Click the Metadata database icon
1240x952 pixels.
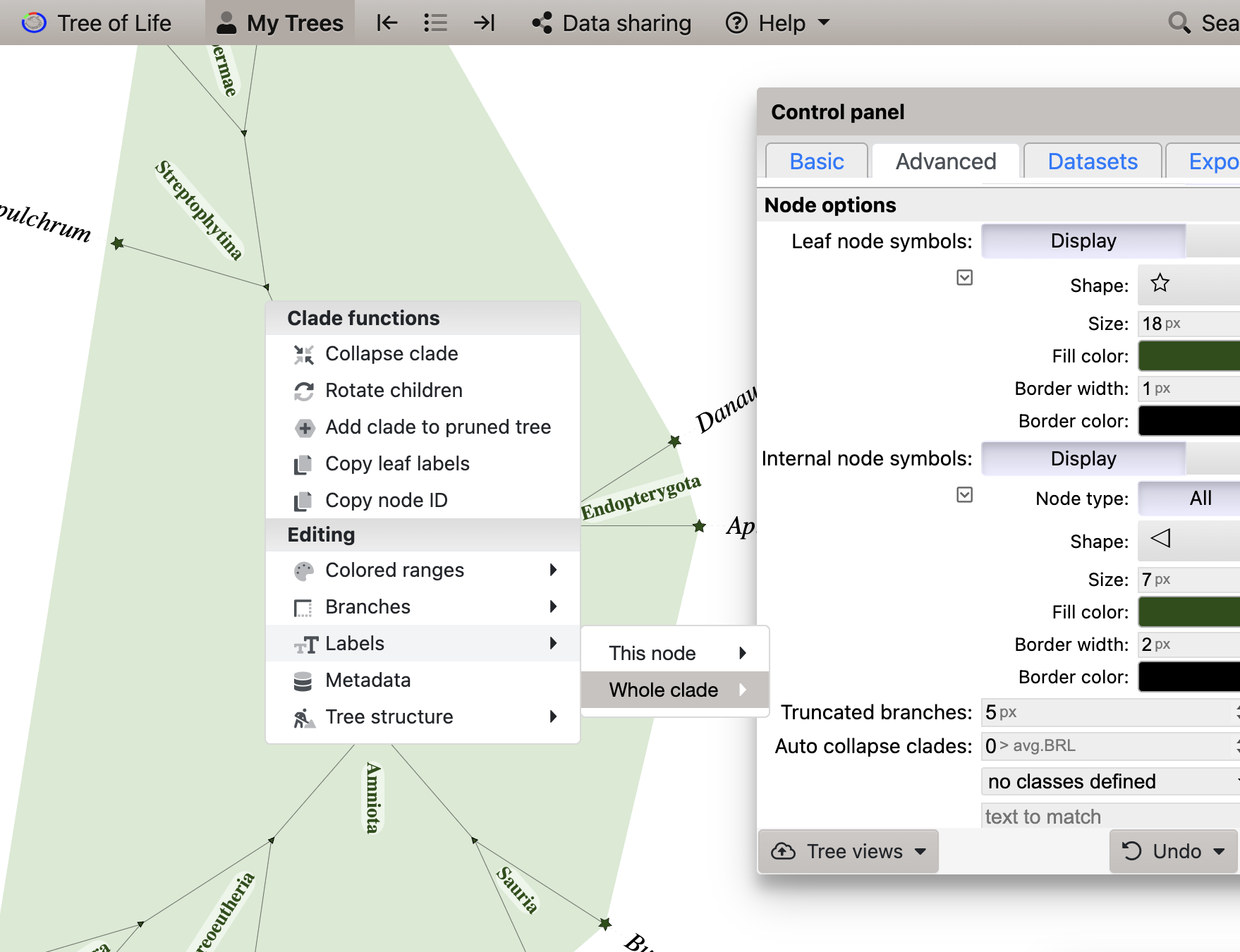point(303,681)
